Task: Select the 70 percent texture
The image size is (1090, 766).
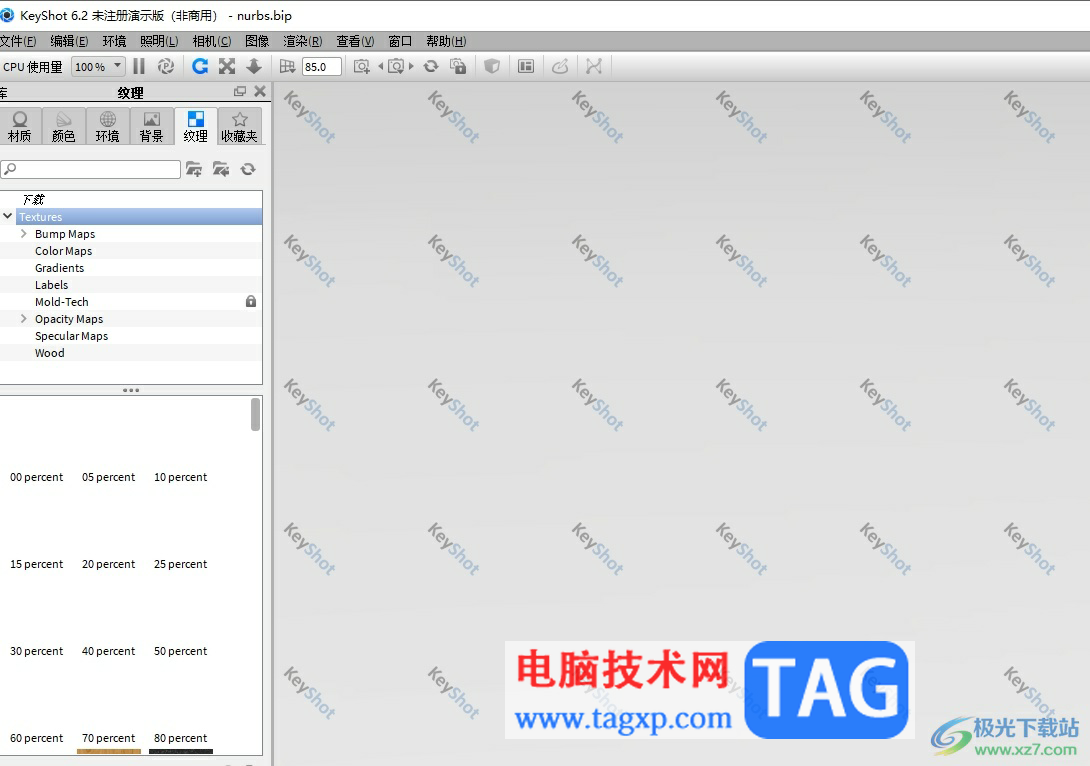Action: 108,738
